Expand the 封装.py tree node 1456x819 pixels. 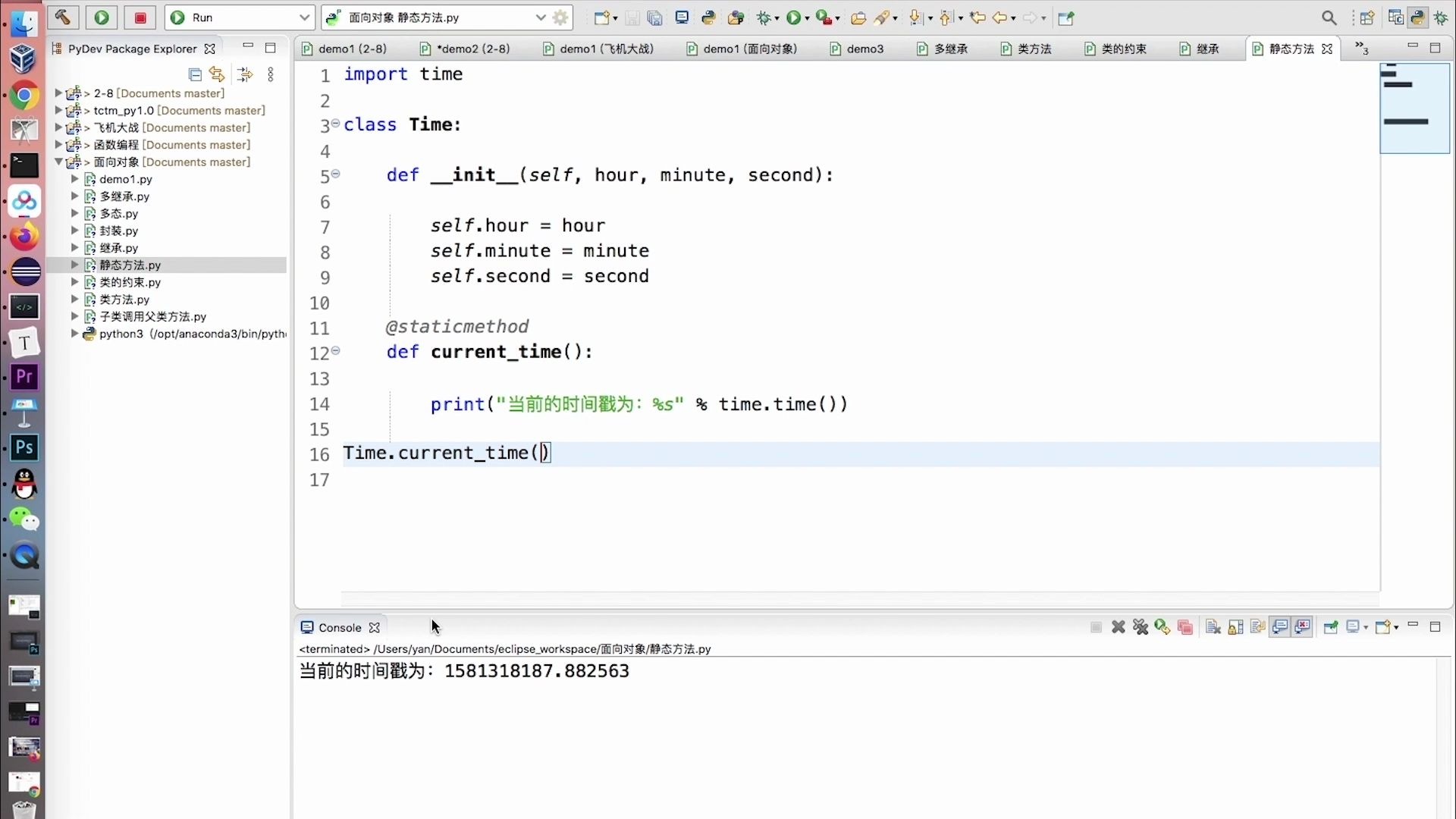click(x=74, y=231)
